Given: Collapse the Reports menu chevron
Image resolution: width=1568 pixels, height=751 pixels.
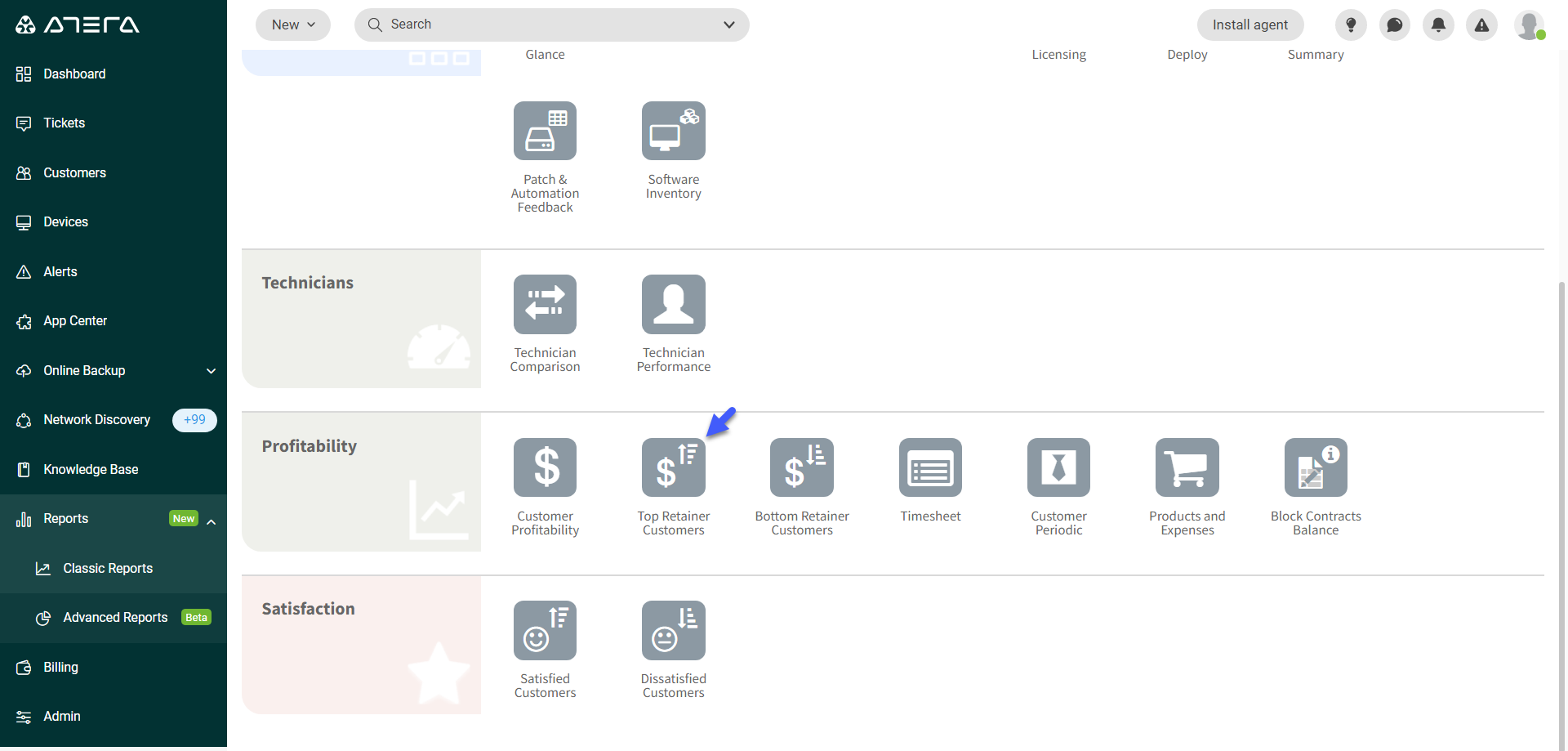Looking at the screenshot, I should coord(212,521).
